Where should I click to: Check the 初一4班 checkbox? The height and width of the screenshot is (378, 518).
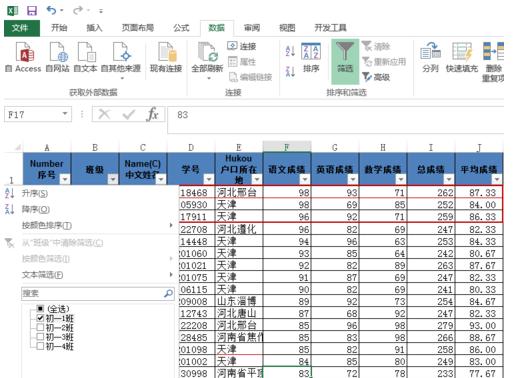click(x=40, y=346)
